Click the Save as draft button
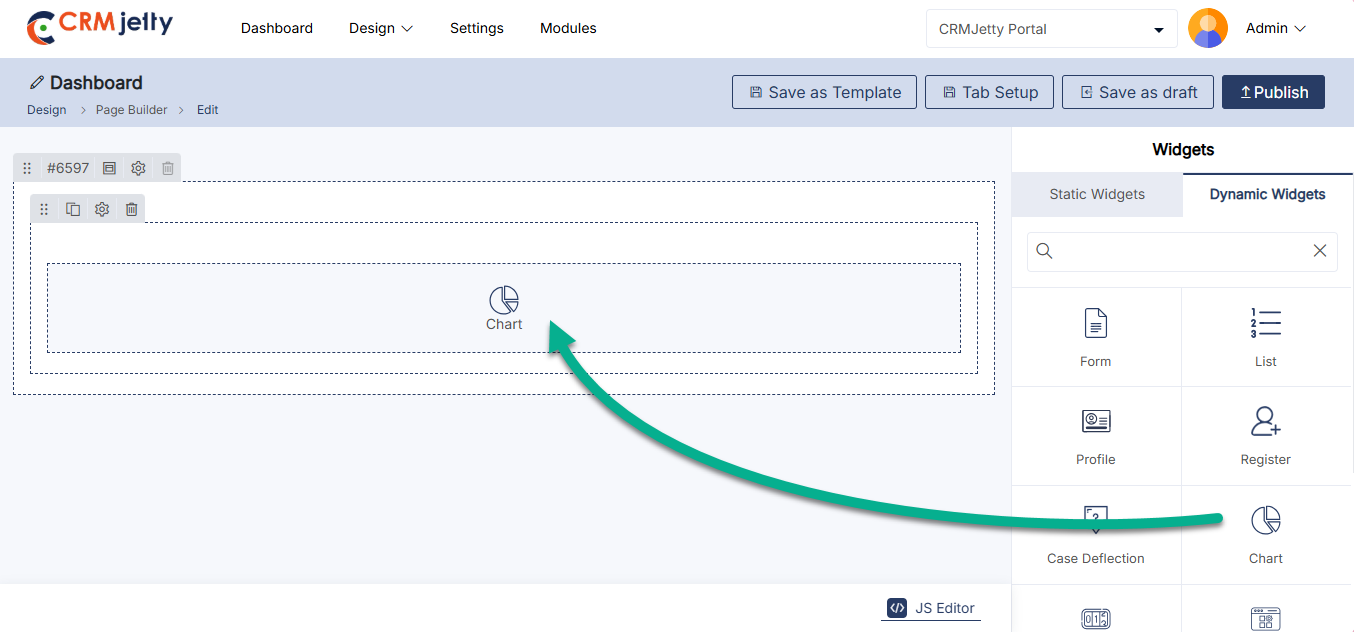This screenshot has width=1354, height=632. [x=1138, y=92]
